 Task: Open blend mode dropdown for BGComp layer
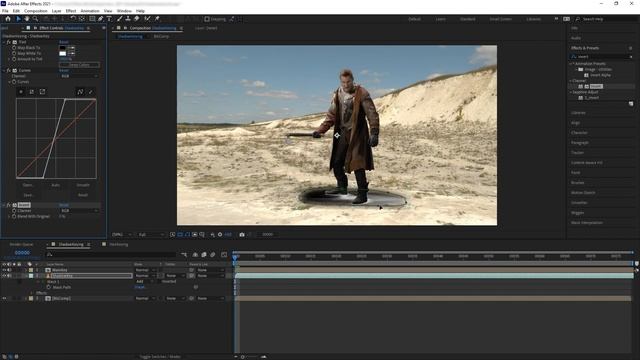[145, 298]
